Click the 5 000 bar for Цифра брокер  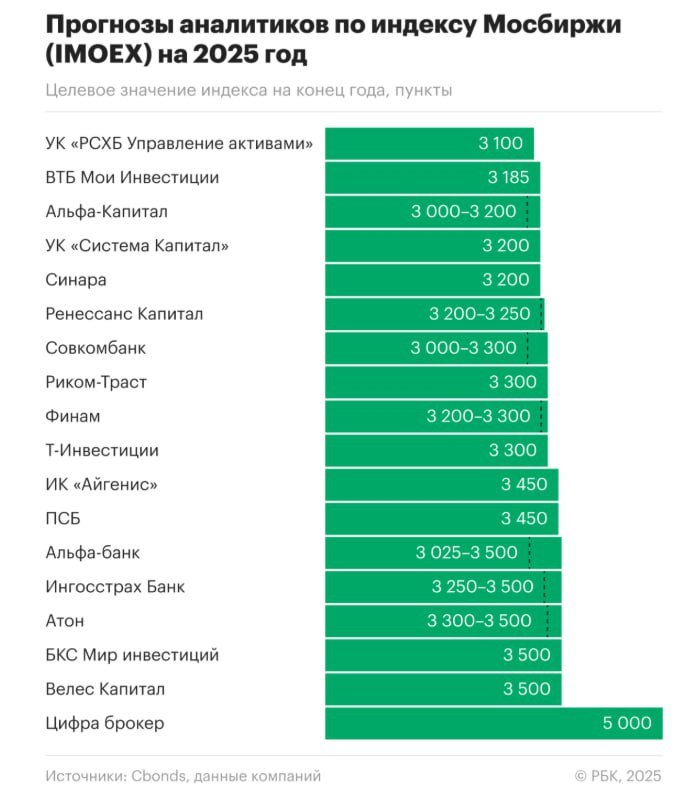pyautogui.click(x=493, y=723)
